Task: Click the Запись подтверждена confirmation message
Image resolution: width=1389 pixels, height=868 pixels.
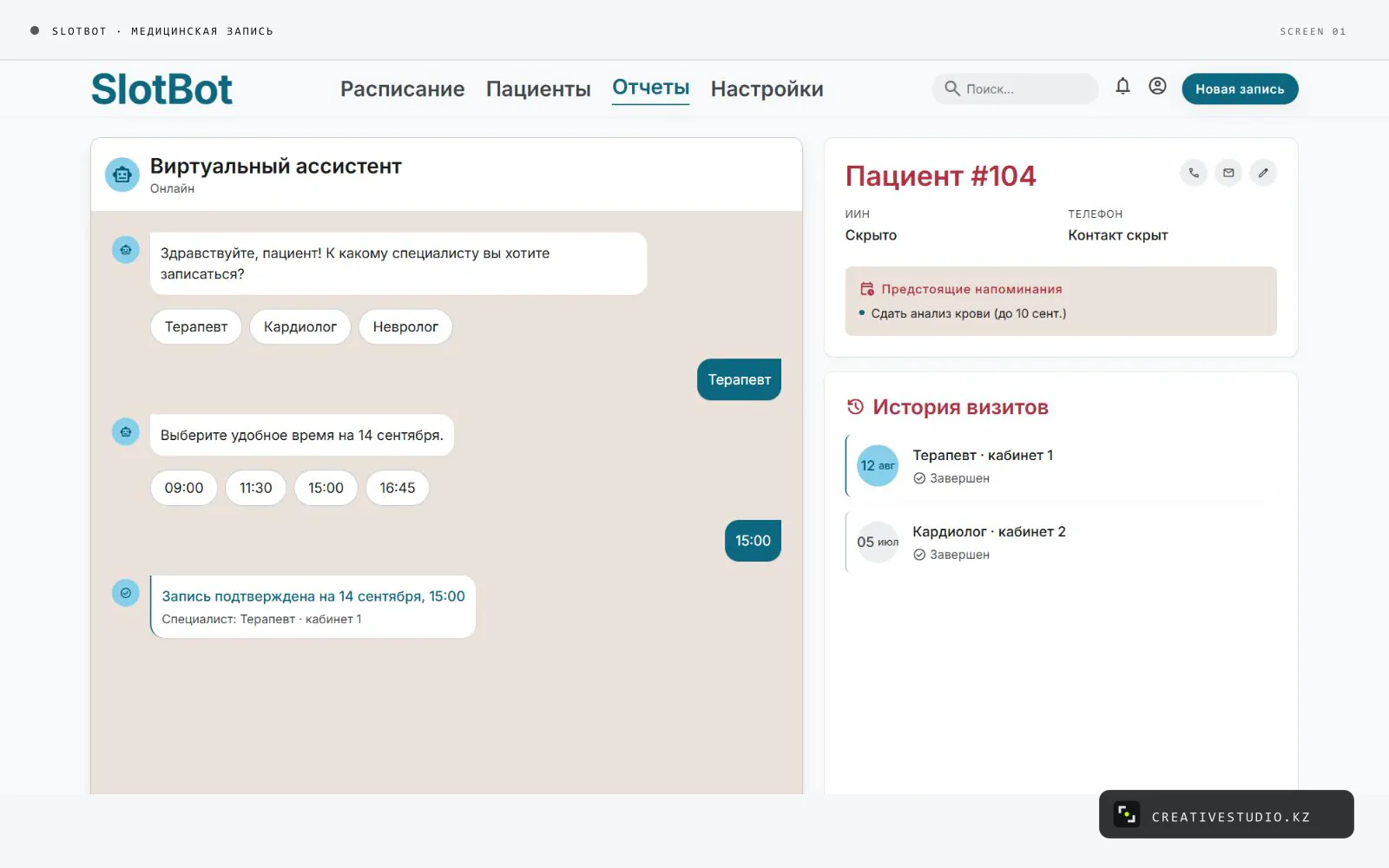Action: 313,607
